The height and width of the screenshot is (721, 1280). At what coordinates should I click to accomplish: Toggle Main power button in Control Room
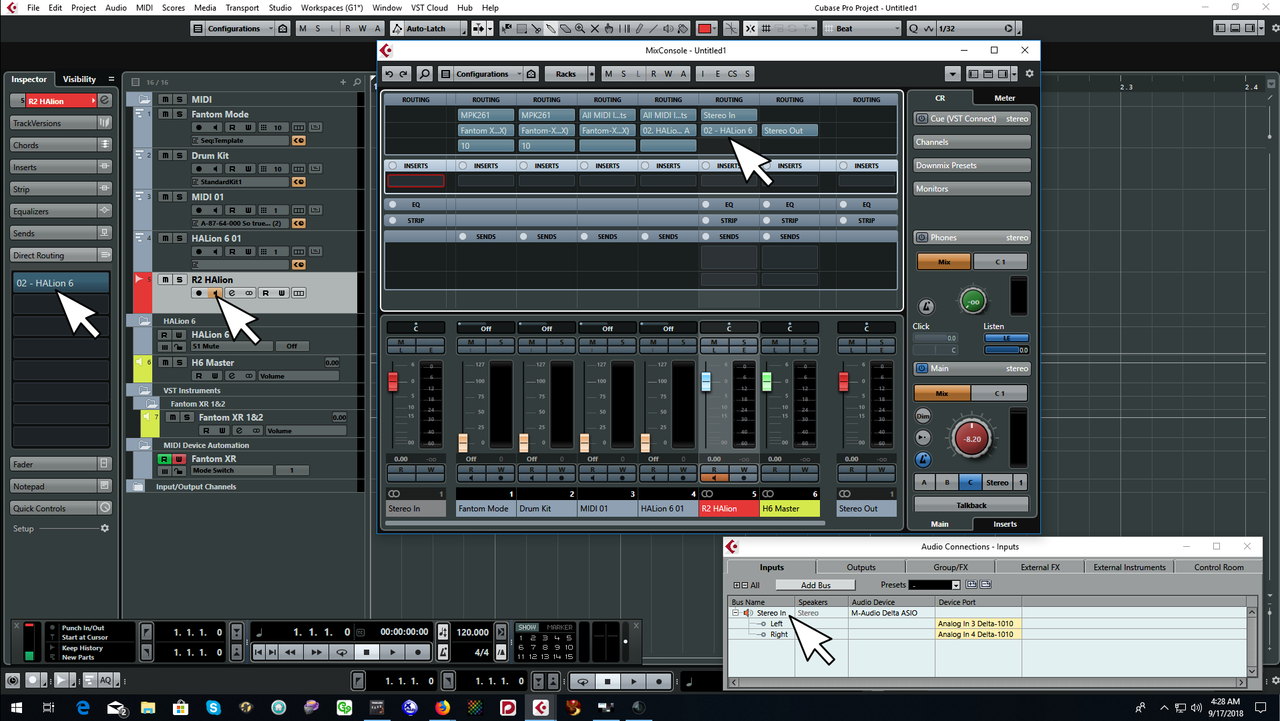point(921,369)
